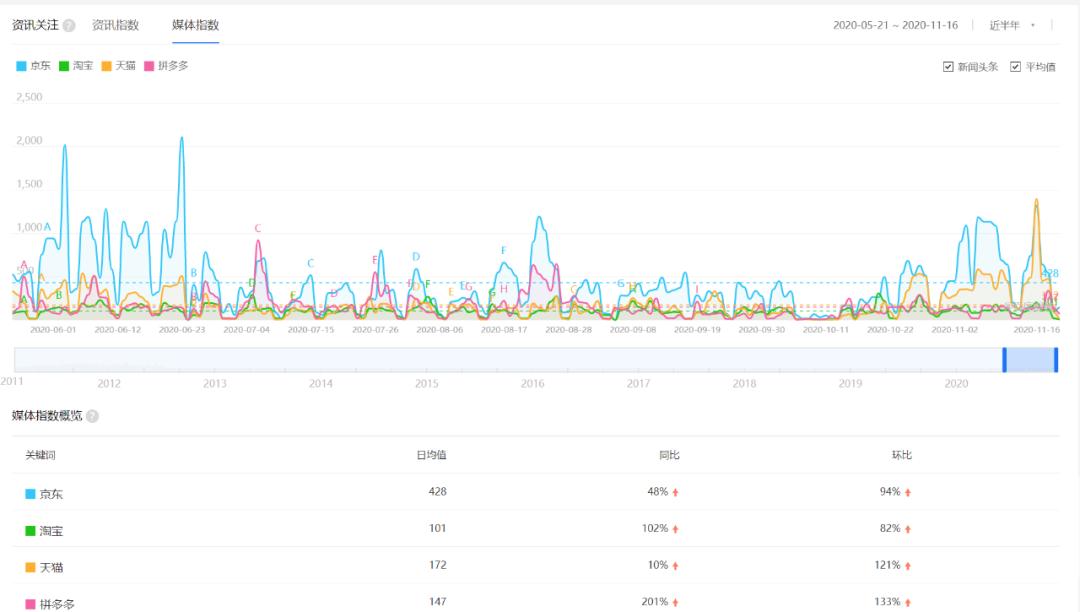Click the blue F news marker

503,250
